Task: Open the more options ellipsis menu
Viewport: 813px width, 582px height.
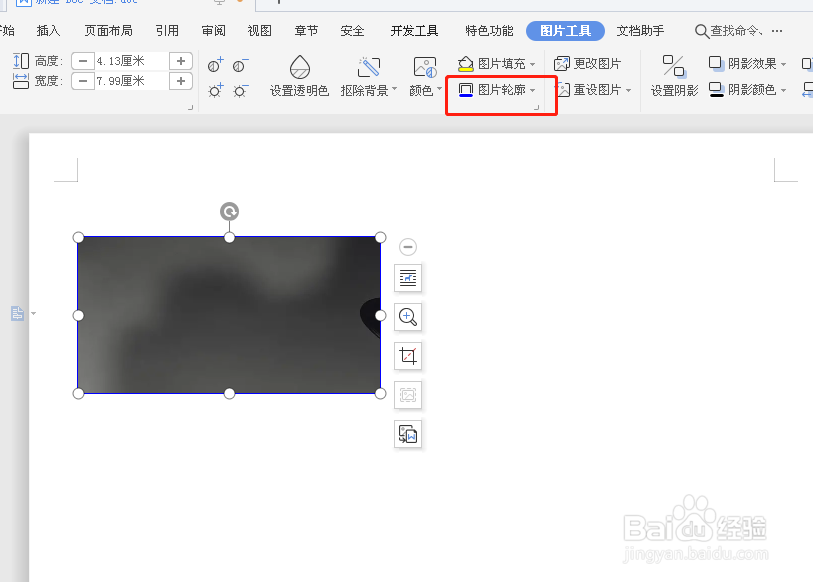Action: point(777,31)
